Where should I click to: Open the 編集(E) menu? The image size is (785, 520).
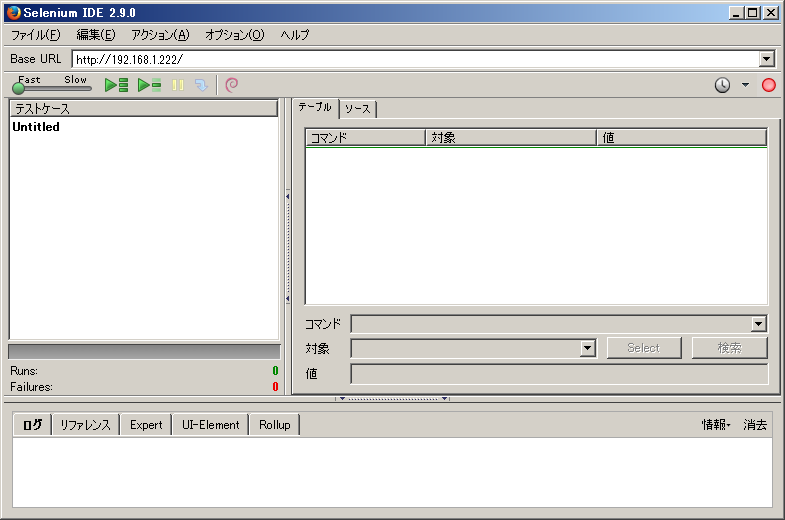96,35
